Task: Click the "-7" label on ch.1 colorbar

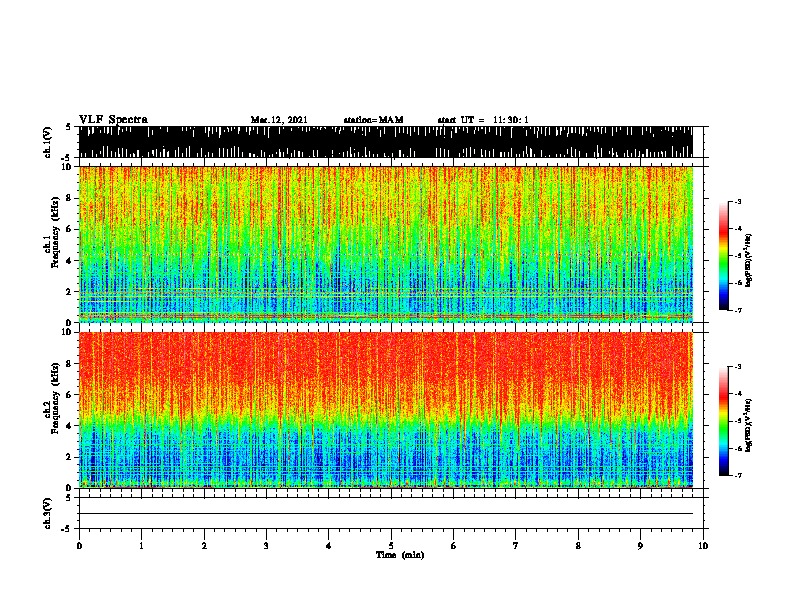Action: tap(737, 311)
